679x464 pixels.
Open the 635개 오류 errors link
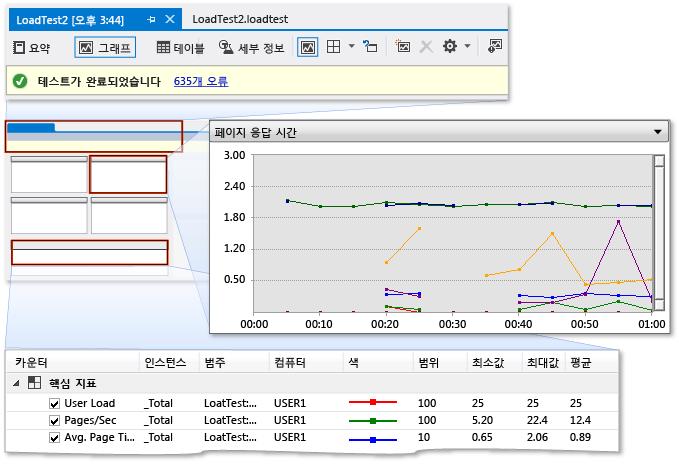pyautogui.click(x=201, y=81)
